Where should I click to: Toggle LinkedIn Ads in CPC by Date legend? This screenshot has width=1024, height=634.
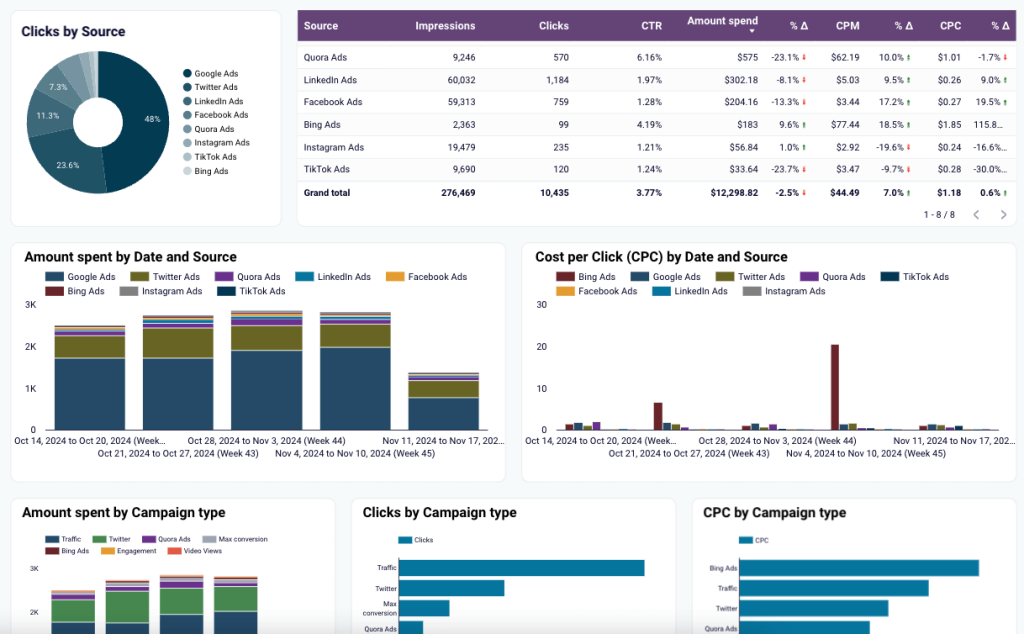click(x=690, y=291)
